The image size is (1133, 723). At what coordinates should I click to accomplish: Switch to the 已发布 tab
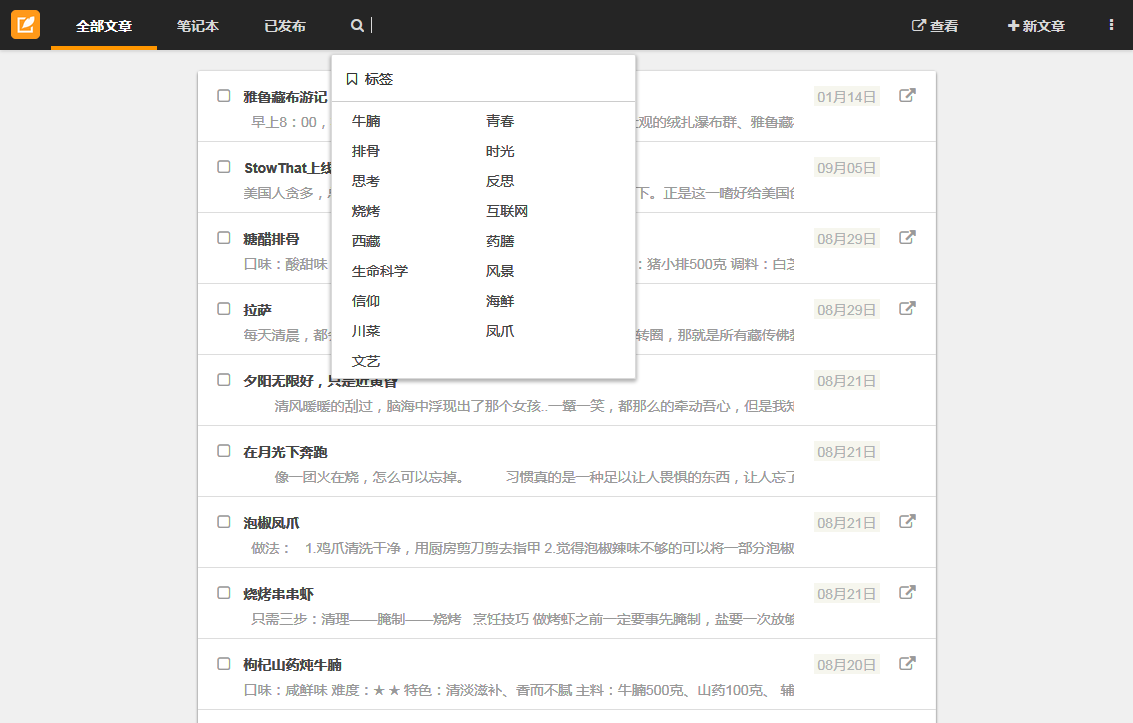click(285, 26)
